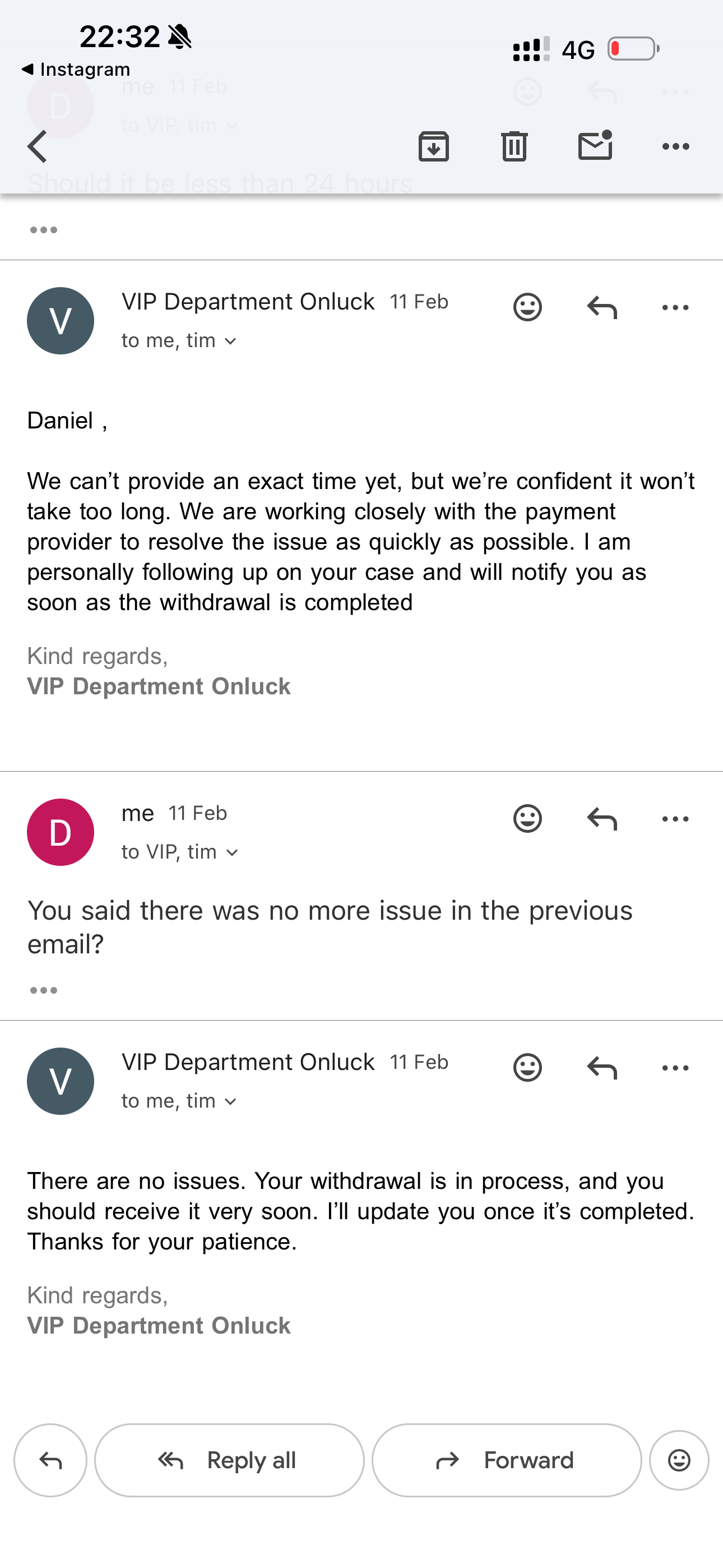Delete the conversation with trash icon
Viewport: 723px width, 1568px height.
[515, 147]
